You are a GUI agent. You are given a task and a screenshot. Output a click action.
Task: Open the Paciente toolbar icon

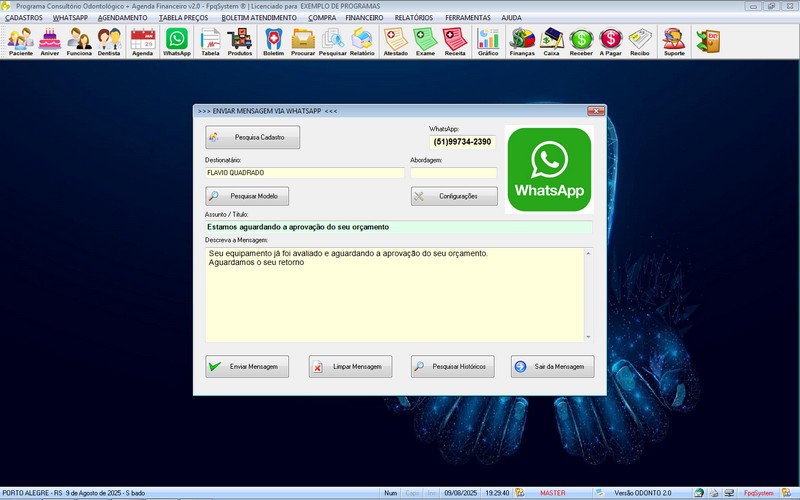click(x=21, y=41)
